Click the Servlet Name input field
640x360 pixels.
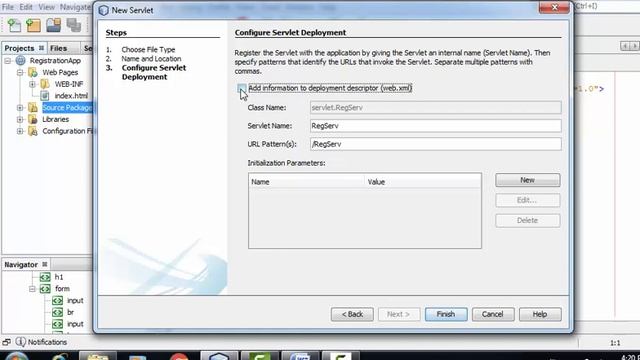[x=436, y=126]
